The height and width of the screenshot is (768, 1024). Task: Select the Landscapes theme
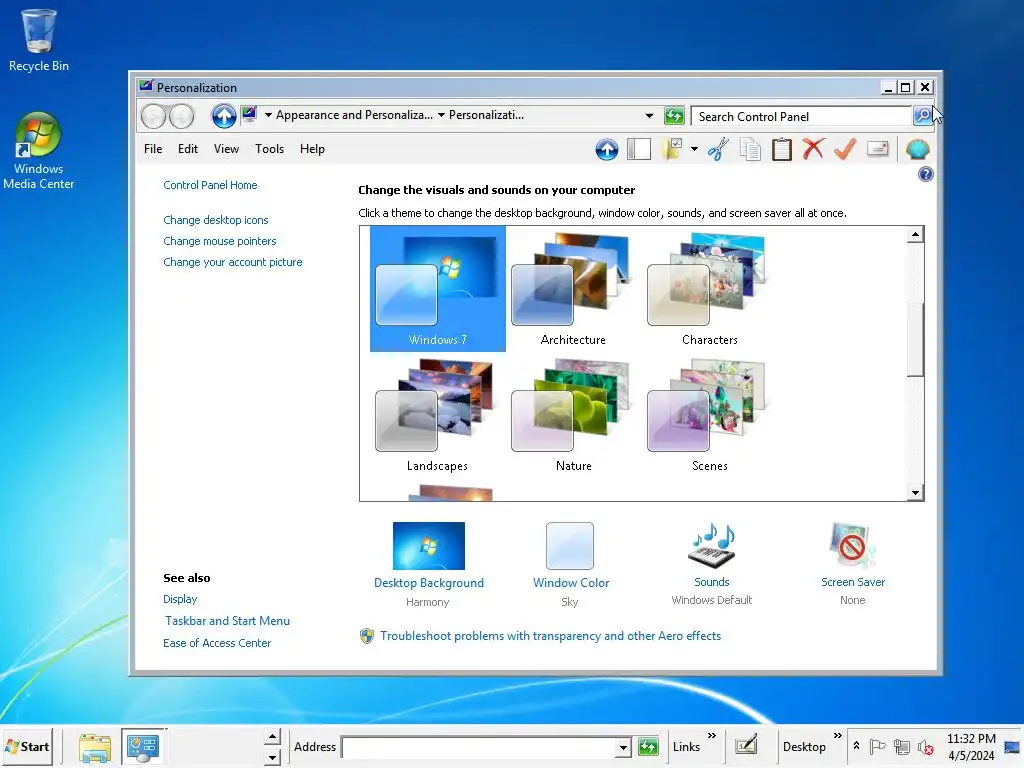click(437, 415)
